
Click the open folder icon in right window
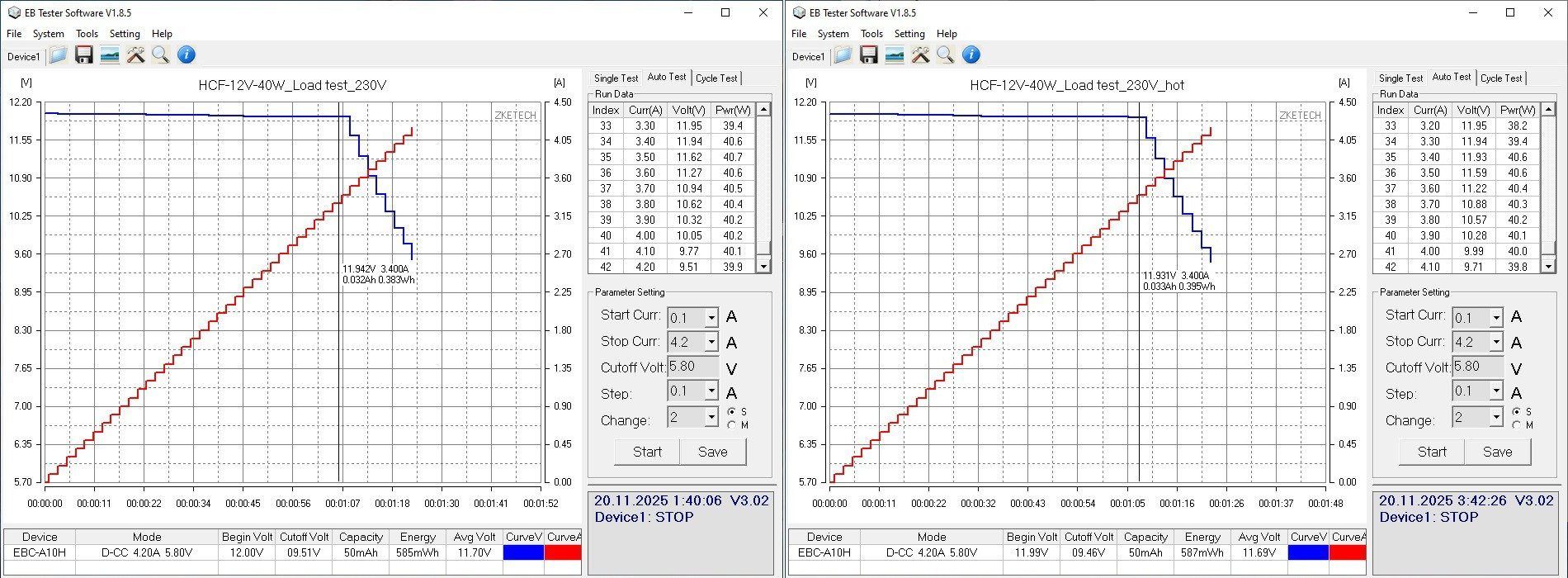pos(843,55)
